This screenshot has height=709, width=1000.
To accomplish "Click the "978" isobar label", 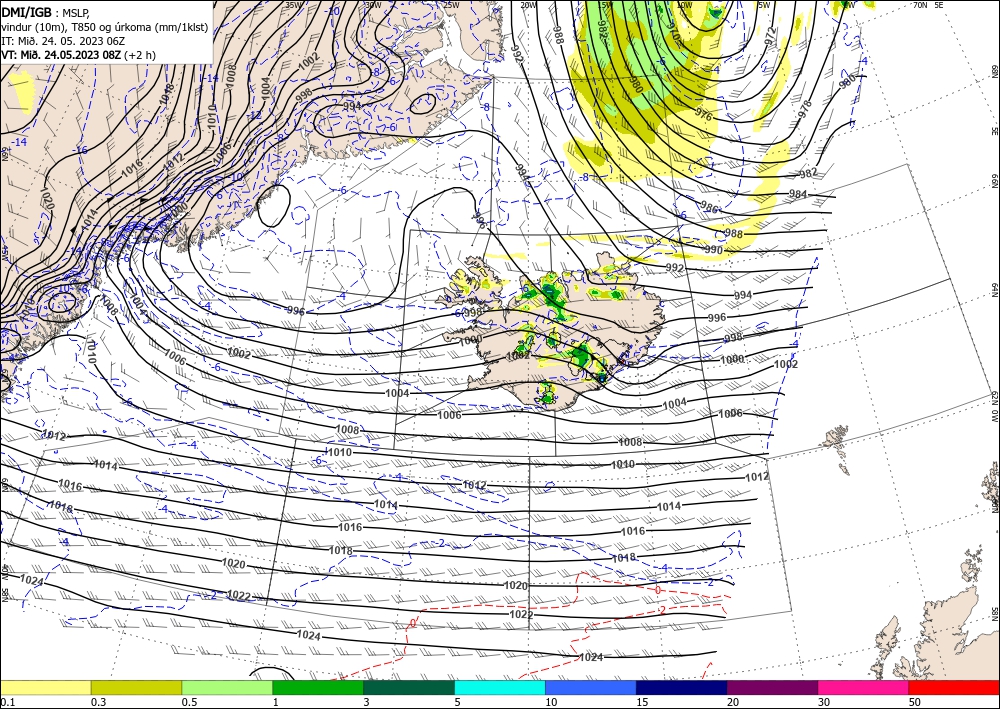I will pos(805,109).
